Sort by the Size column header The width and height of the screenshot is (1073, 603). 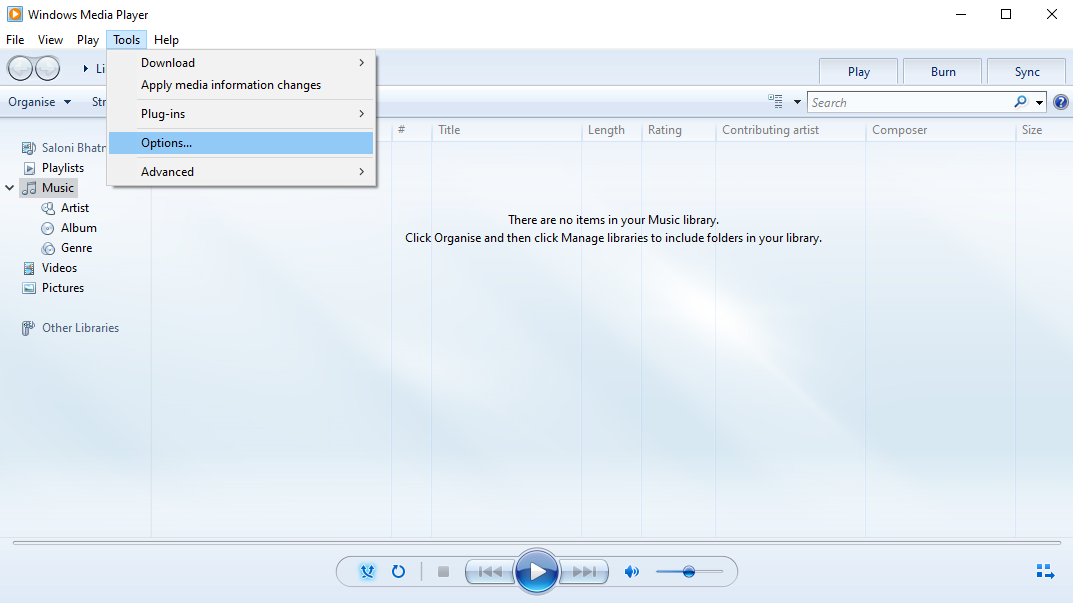[x=1032, y=130]
